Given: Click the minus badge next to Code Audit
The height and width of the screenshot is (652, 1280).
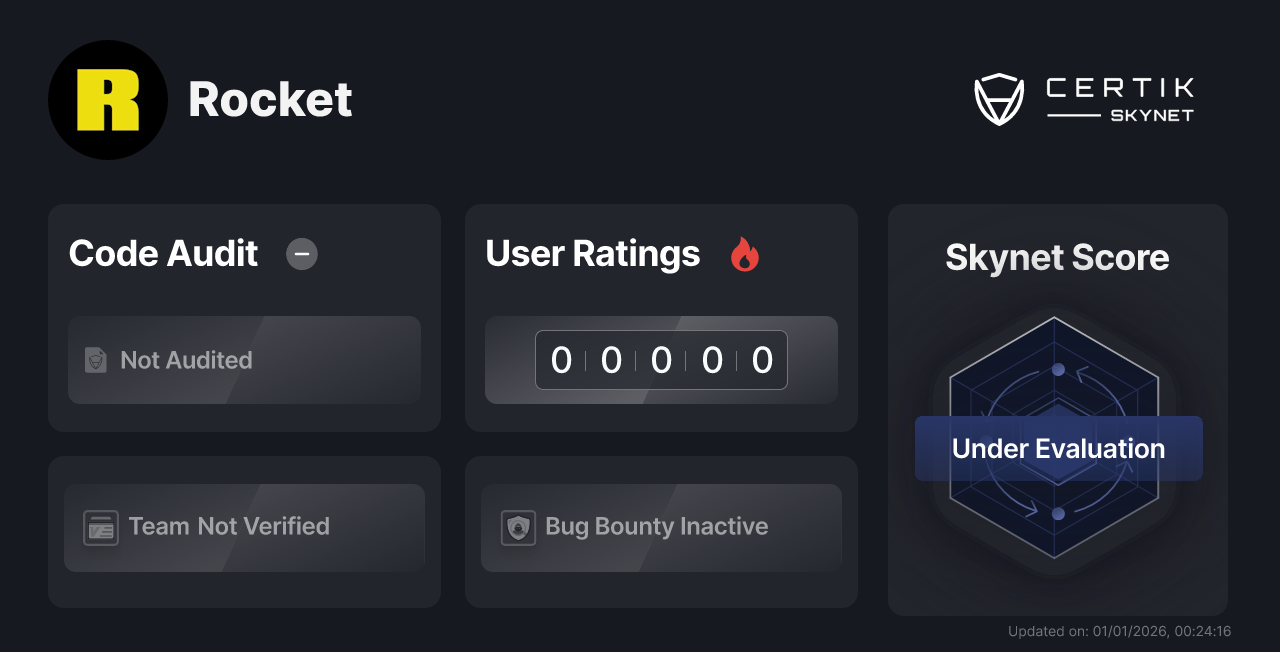Looking at the screenshot, I should point(302,254).
